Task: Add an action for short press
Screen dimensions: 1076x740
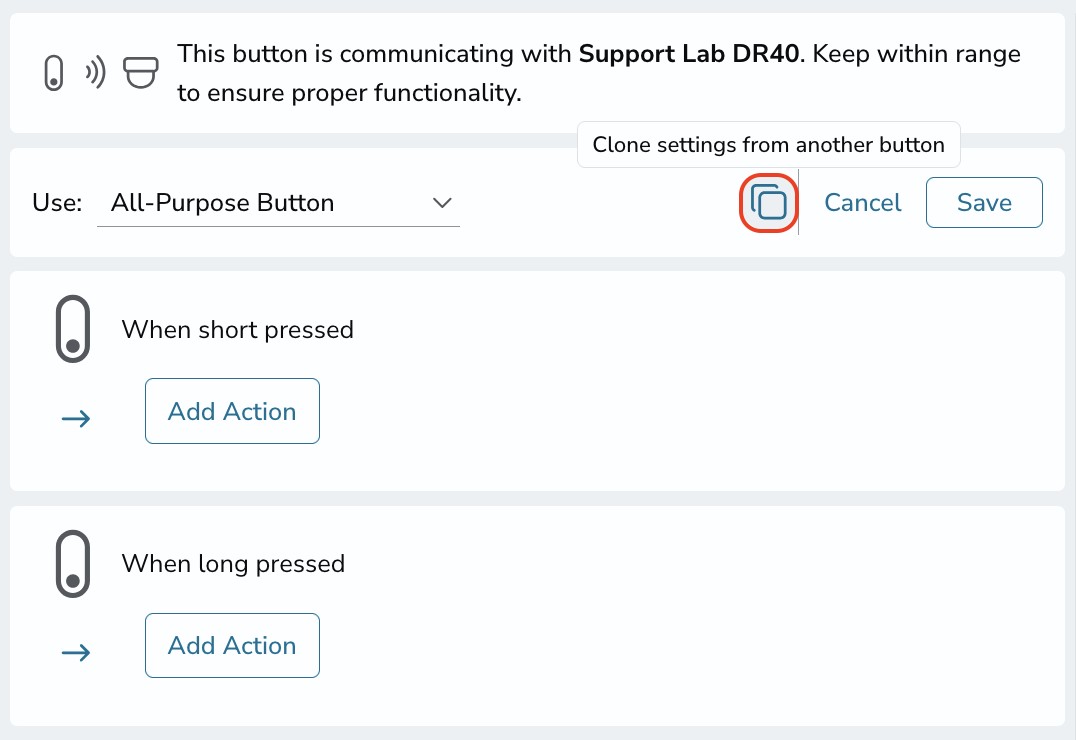Action: [232, 411]
